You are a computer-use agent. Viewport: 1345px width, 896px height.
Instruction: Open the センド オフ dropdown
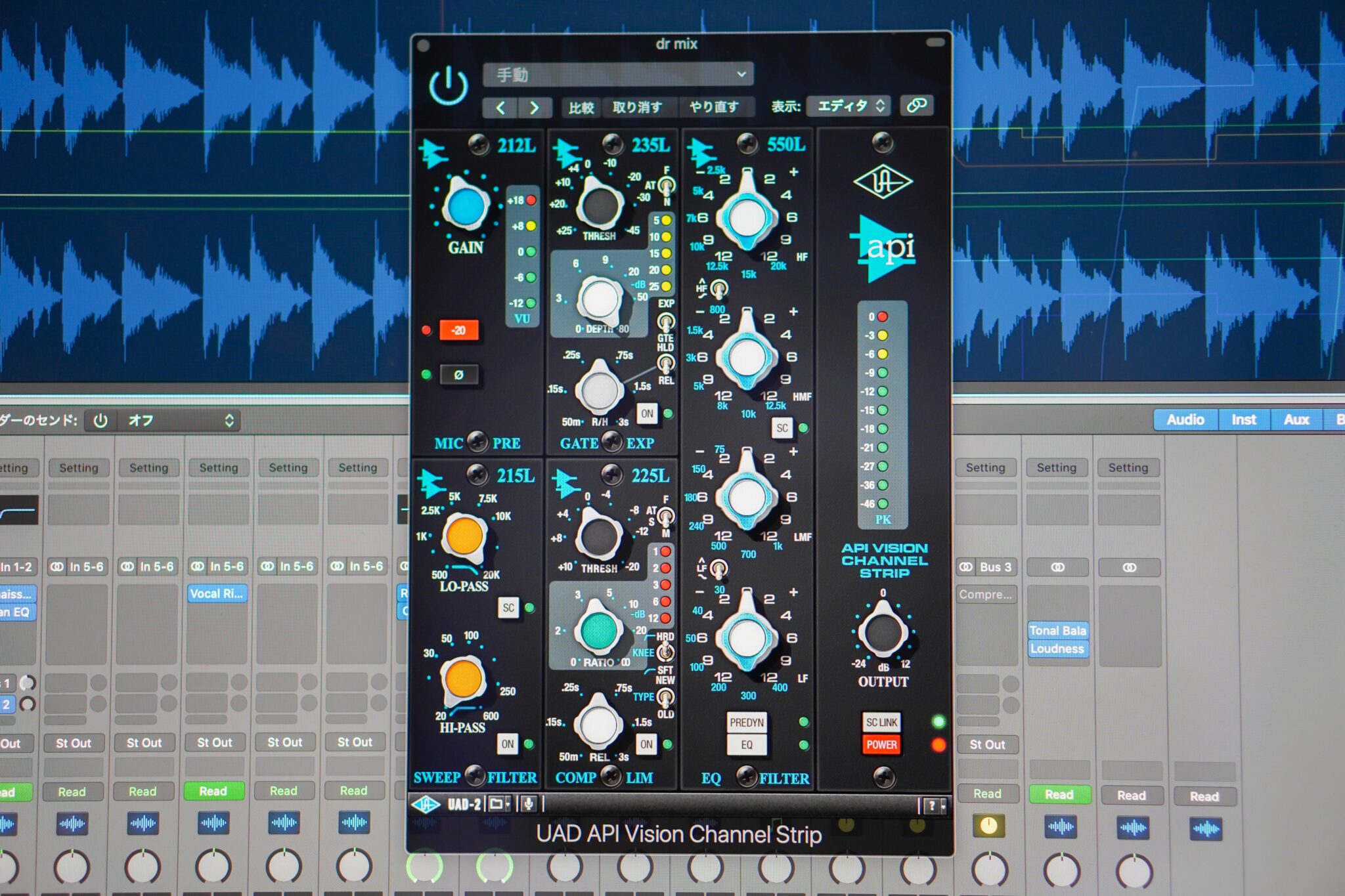(177, 420)
